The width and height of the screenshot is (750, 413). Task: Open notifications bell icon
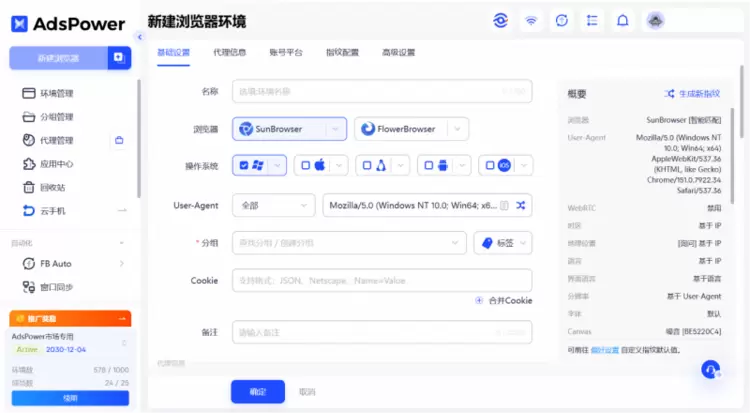(x=623, y=21)
